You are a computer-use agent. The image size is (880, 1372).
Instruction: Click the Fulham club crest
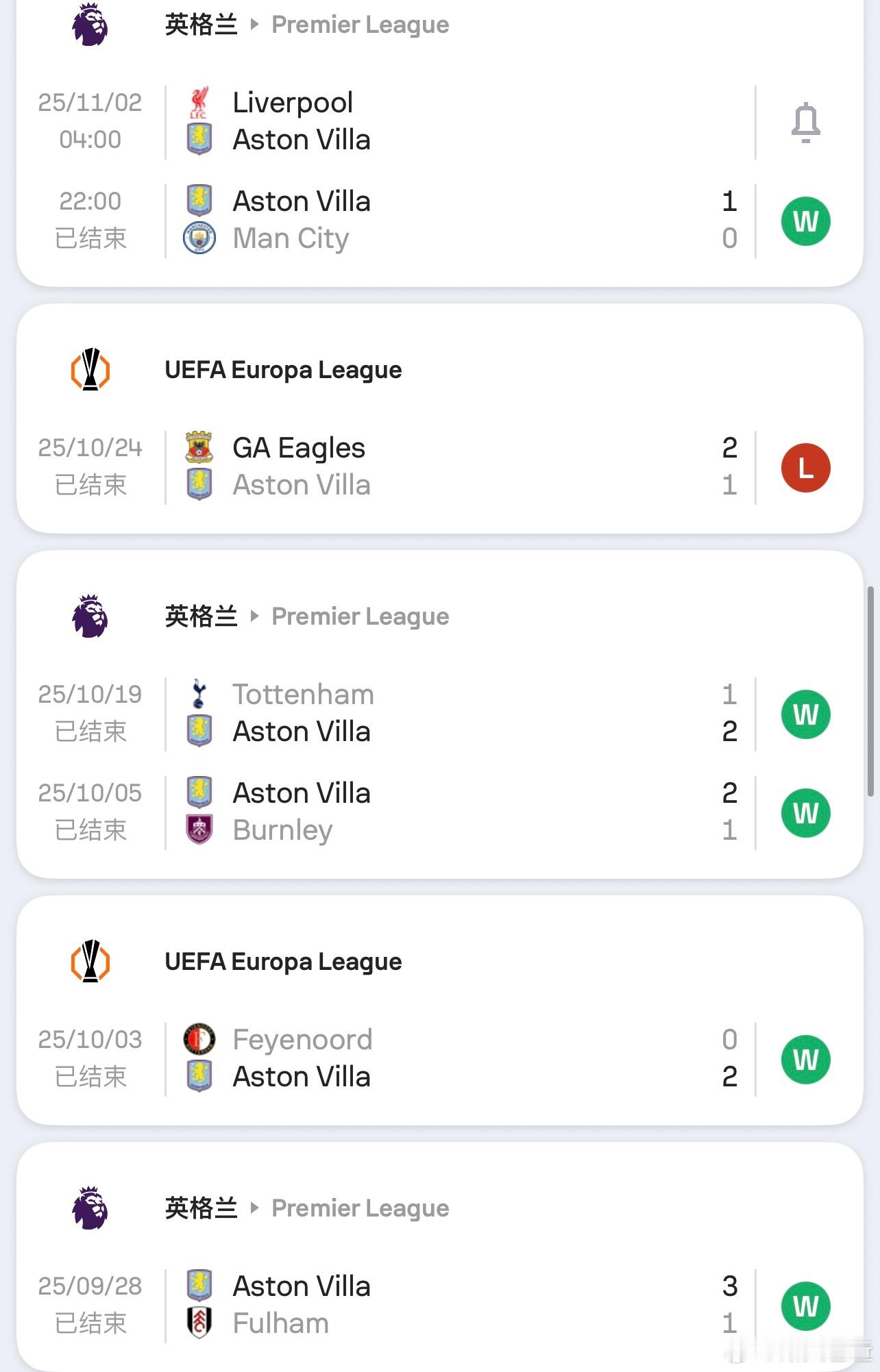[x=199, y=1323]
